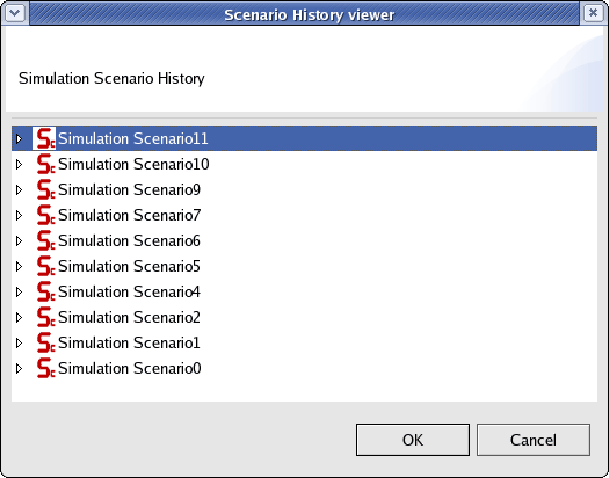Click the Sc icon for Simulation Scenario6
Viewport: 609px width, 478px height.
(x=46, y=240)
